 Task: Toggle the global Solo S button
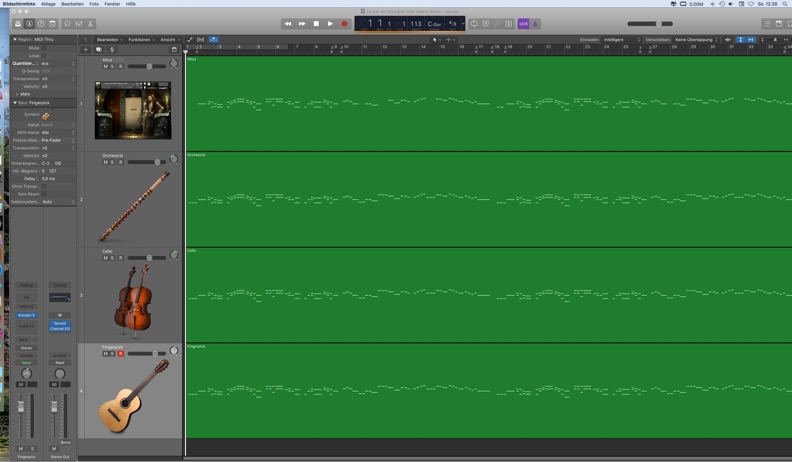coord(112,49)
